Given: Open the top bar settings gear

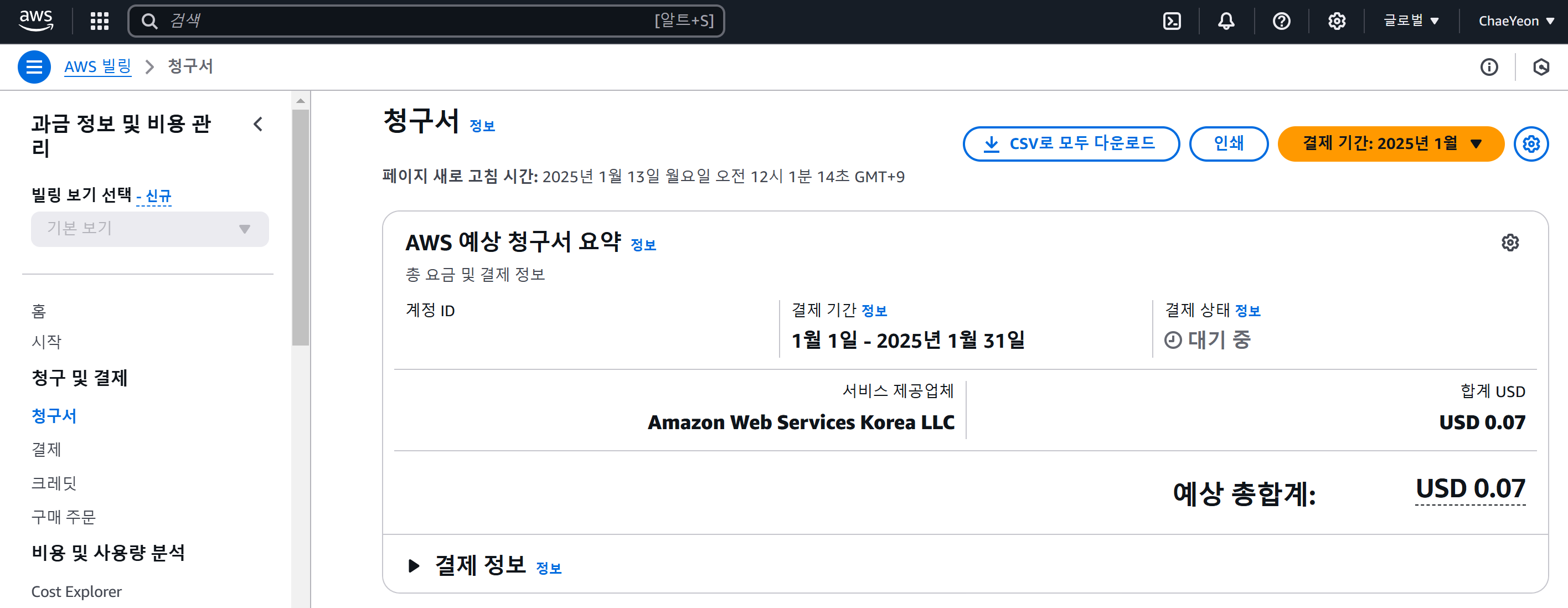Looking at the screenshot, I should coord(1336,21).
